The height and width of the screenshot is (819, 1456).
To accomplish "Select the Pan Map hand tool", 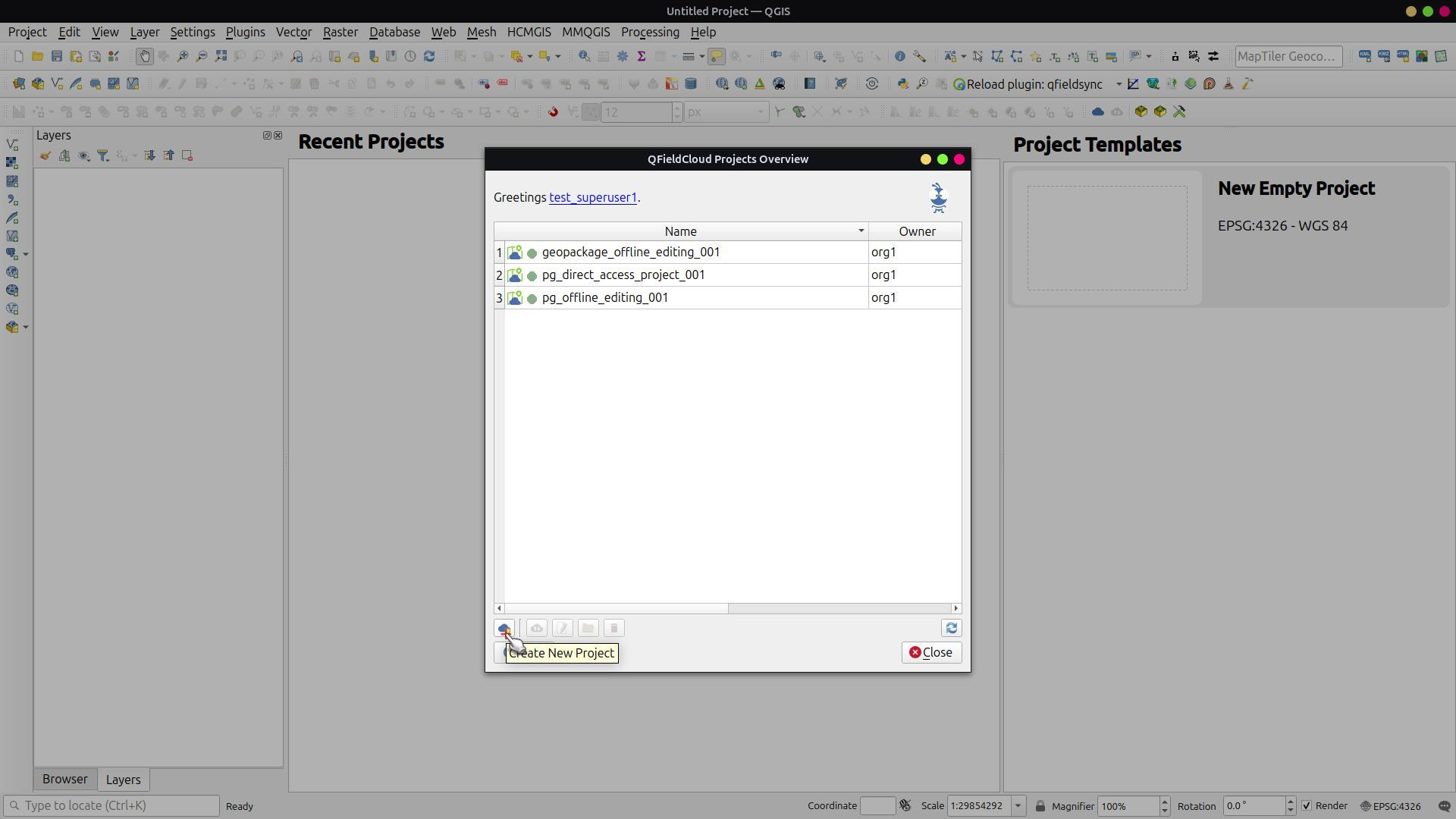I will tap(144, 56).
